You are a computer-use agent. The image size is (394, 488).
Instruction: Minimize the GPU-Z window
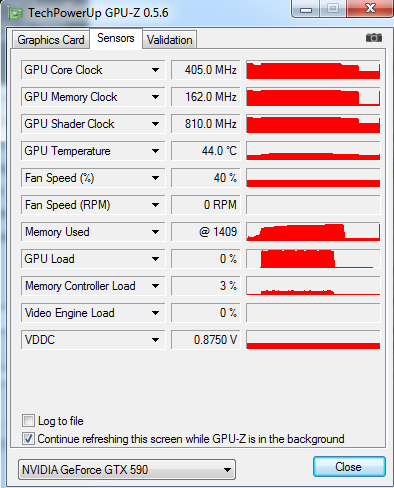[306, 9]
